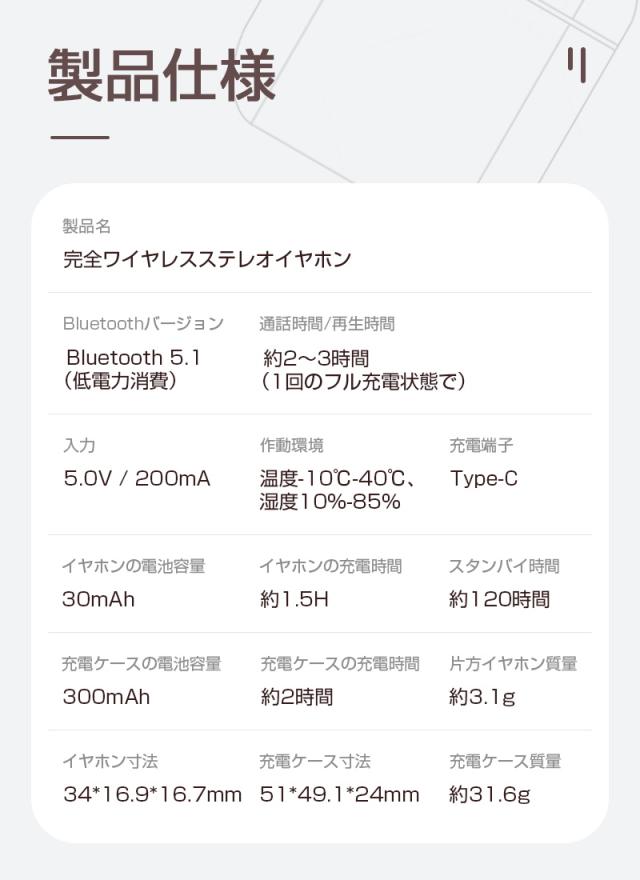
Task: Click the 作動環境 temperature and humidity text
Action: pyautogui.click(x=338, y=490)
